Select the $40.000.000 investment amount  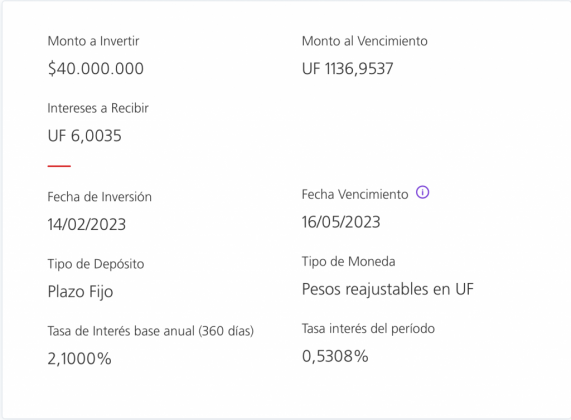pyautogui.click(x=96, y=68)
